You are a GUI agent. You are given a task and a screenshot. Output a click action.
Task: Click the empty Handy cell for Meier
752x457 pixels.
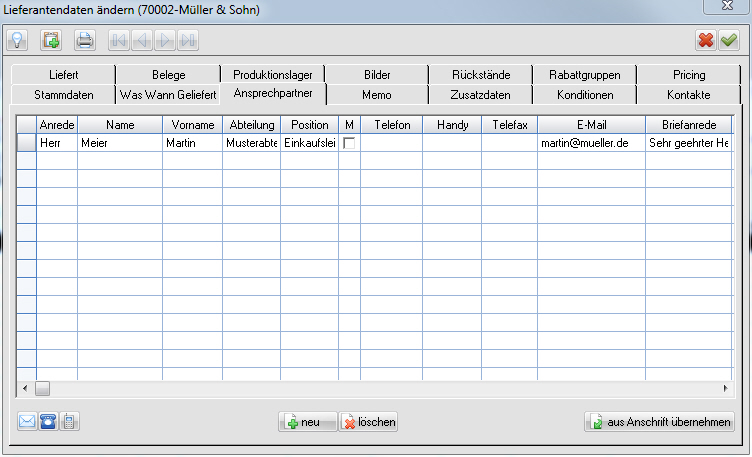coord(452,143)
